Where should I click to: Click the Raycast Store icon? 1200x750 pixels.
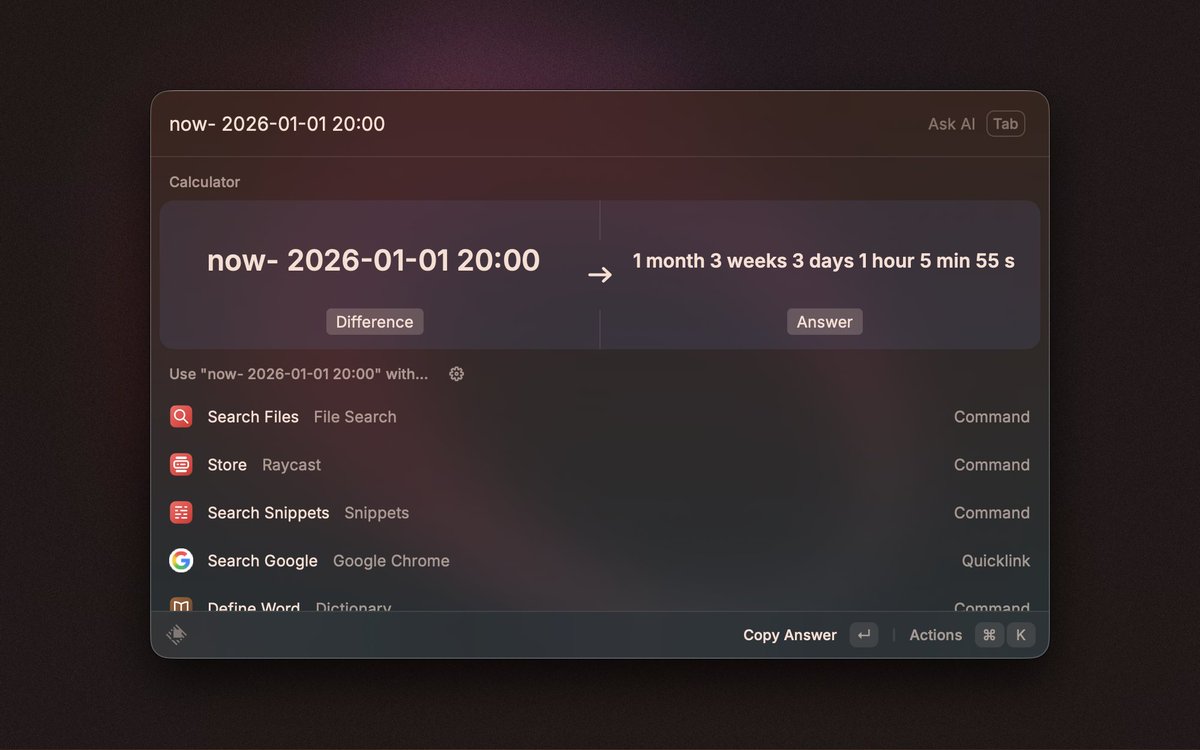pyautogui.click(x=181, y=464)
